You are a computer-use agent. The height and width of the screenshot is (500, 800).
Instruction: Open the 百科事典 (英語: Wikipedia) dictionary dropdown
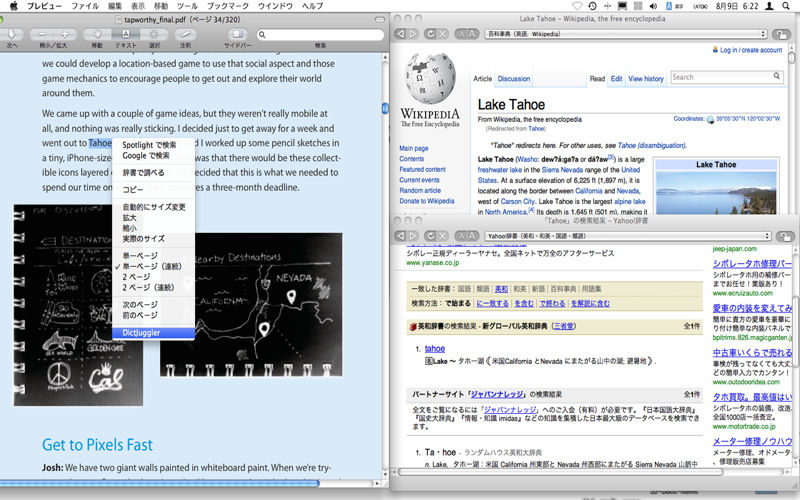click(x=626, y=34)
